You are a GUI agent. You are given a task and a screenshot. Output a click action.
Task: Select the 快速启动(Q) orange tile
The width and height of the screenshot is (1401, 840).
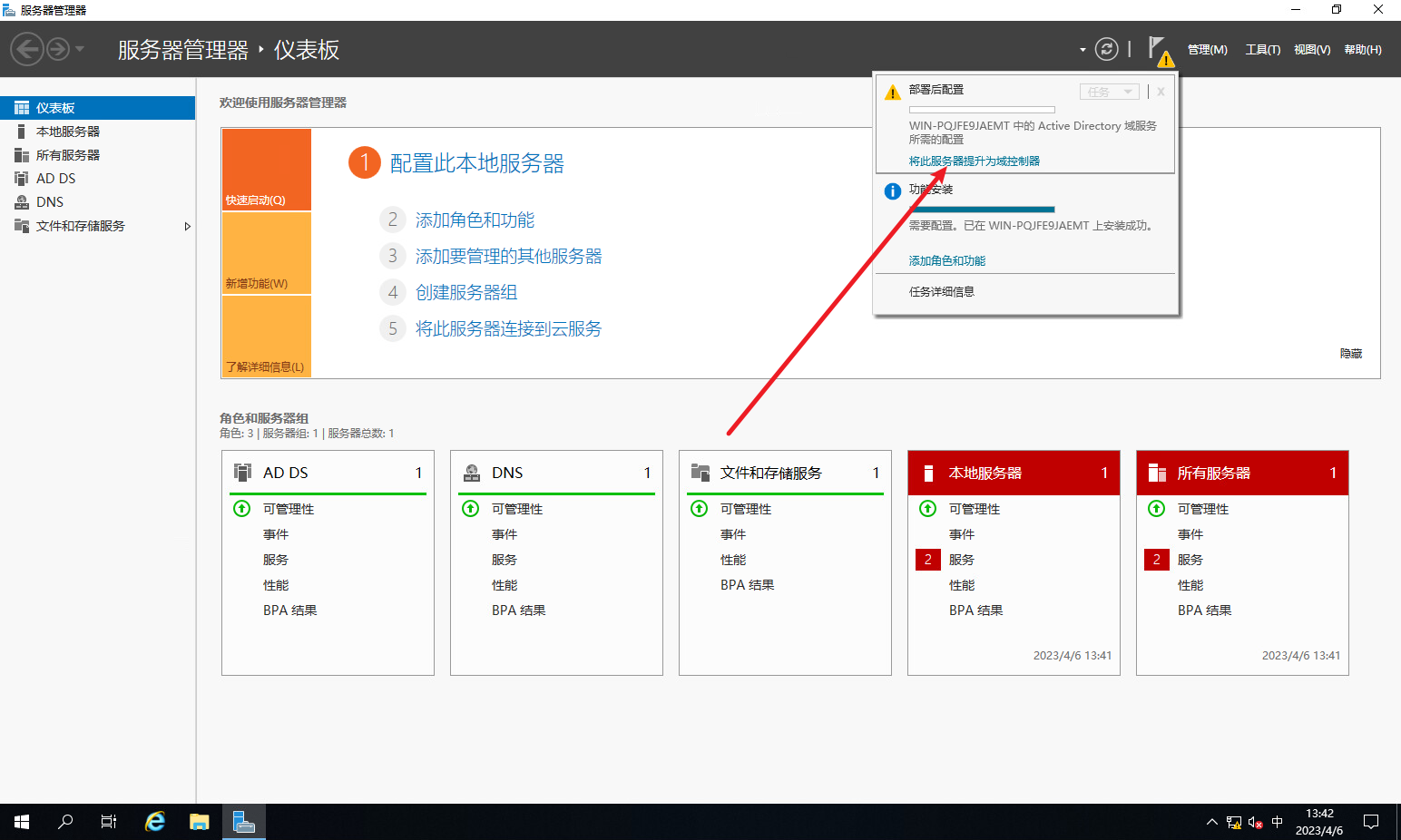(267, 170)
